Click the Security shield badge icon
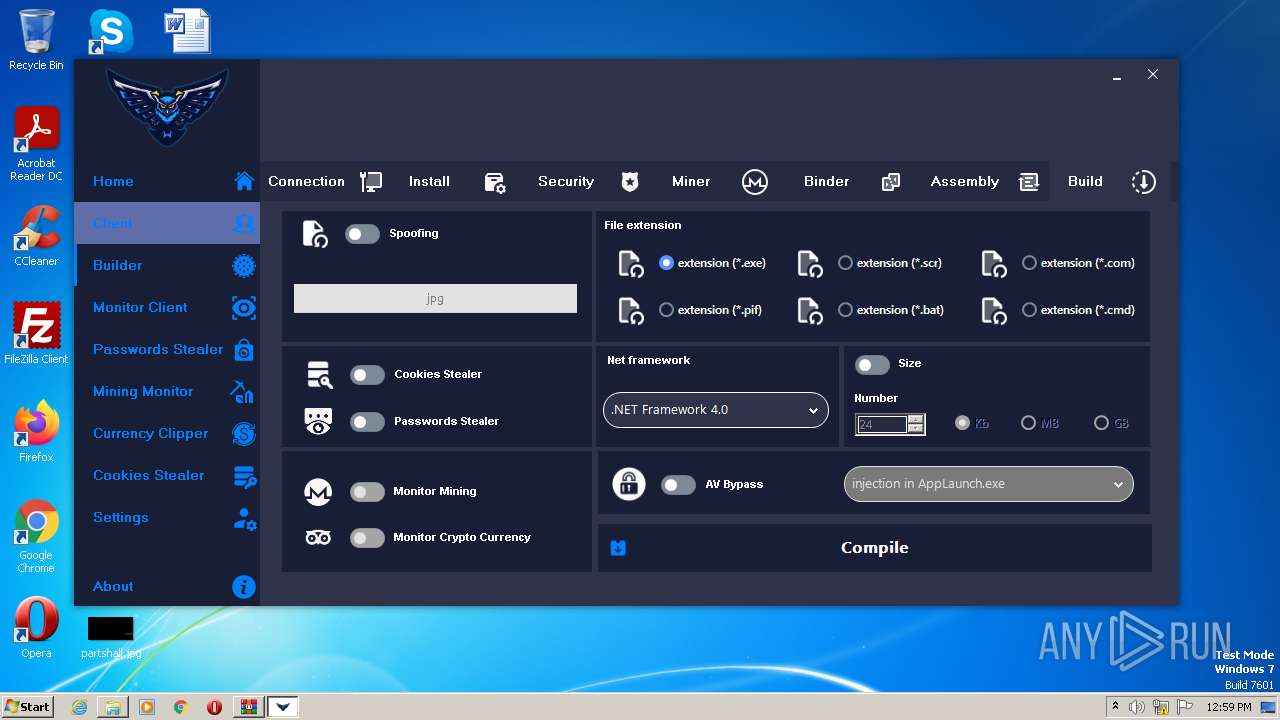Viewport: 1280px width, 720px height. (629, 181)
